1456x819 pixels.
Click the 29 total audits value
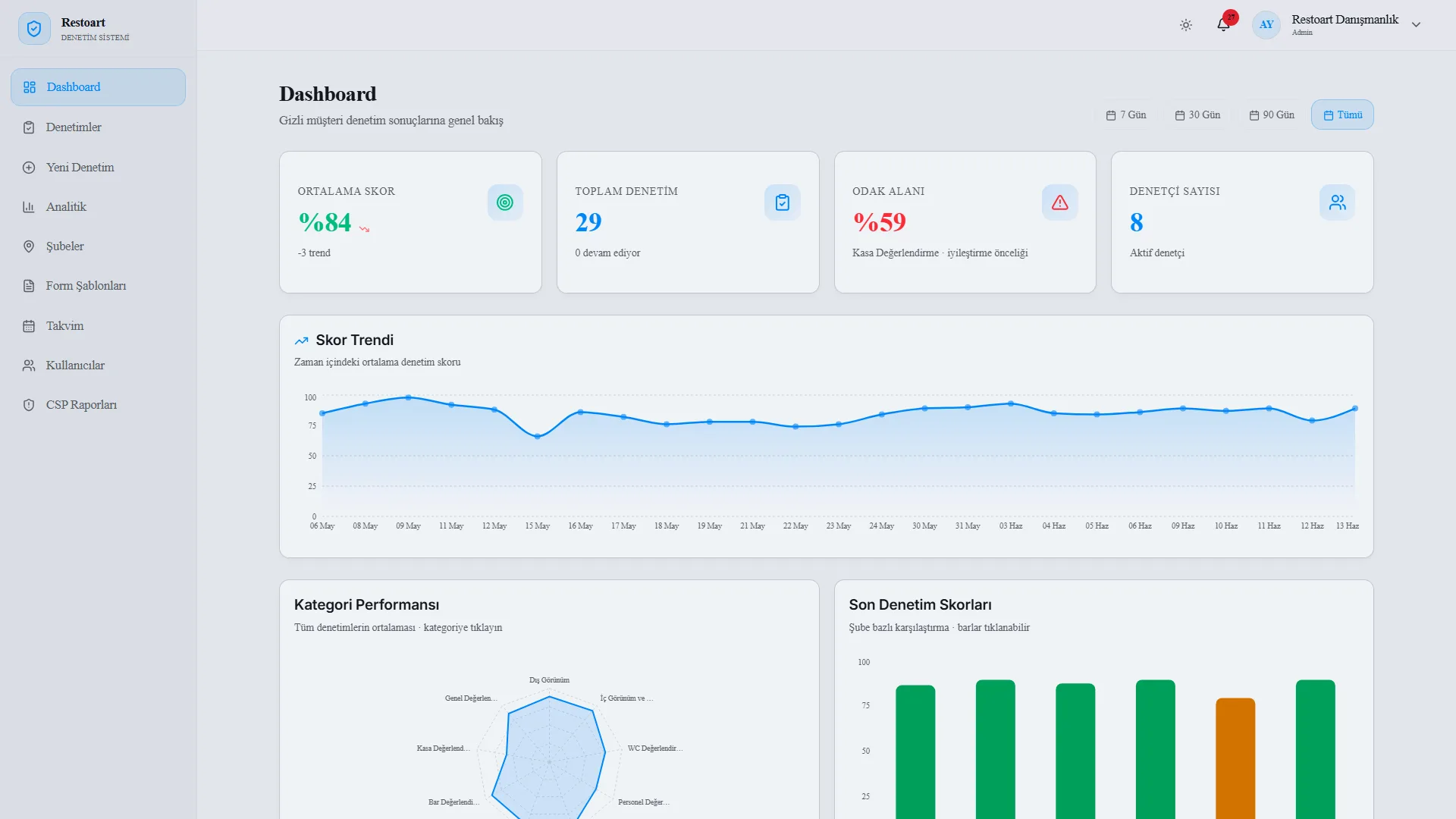coord(588,222)
